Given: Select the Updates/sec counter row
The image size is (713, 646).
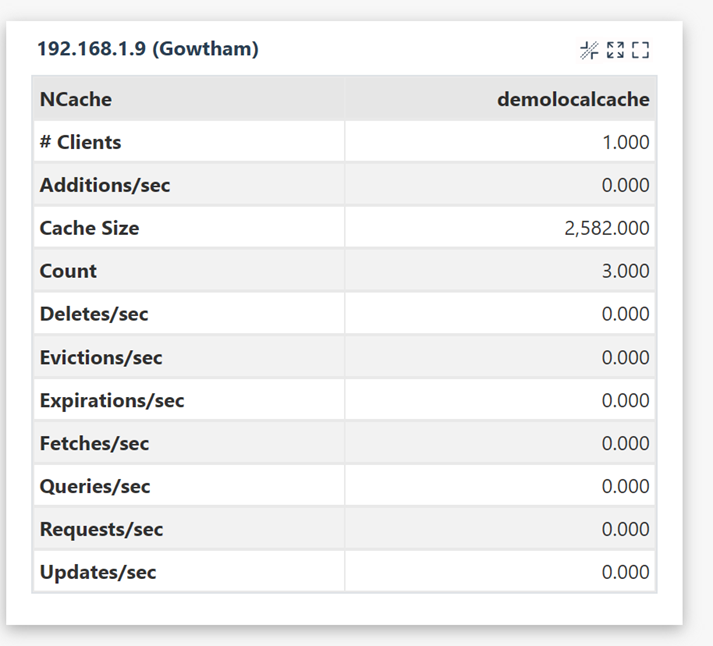Looking at the screenshot, I should click(x=344, y=571).
